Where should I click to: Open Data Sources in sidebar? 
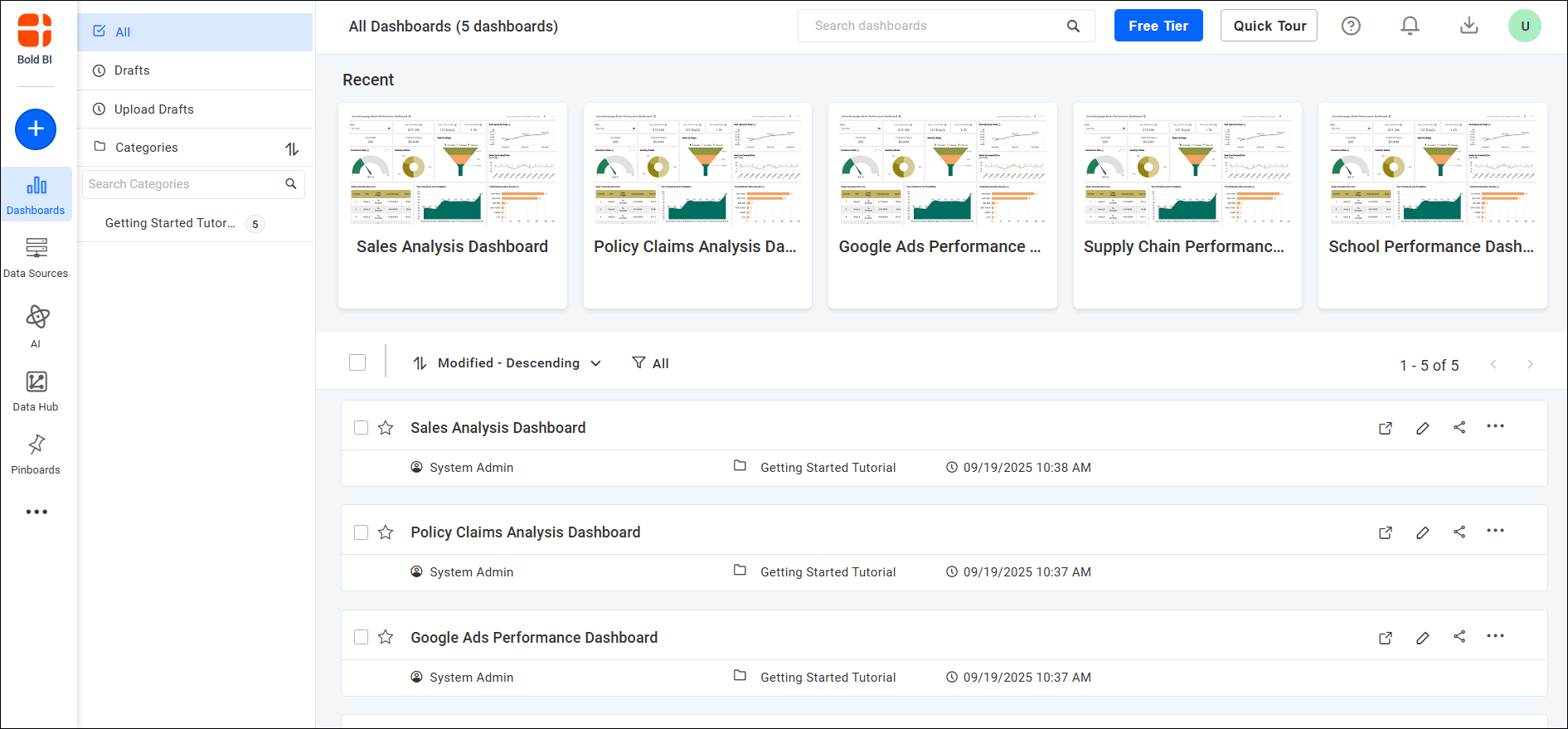[x=36, y=257]
